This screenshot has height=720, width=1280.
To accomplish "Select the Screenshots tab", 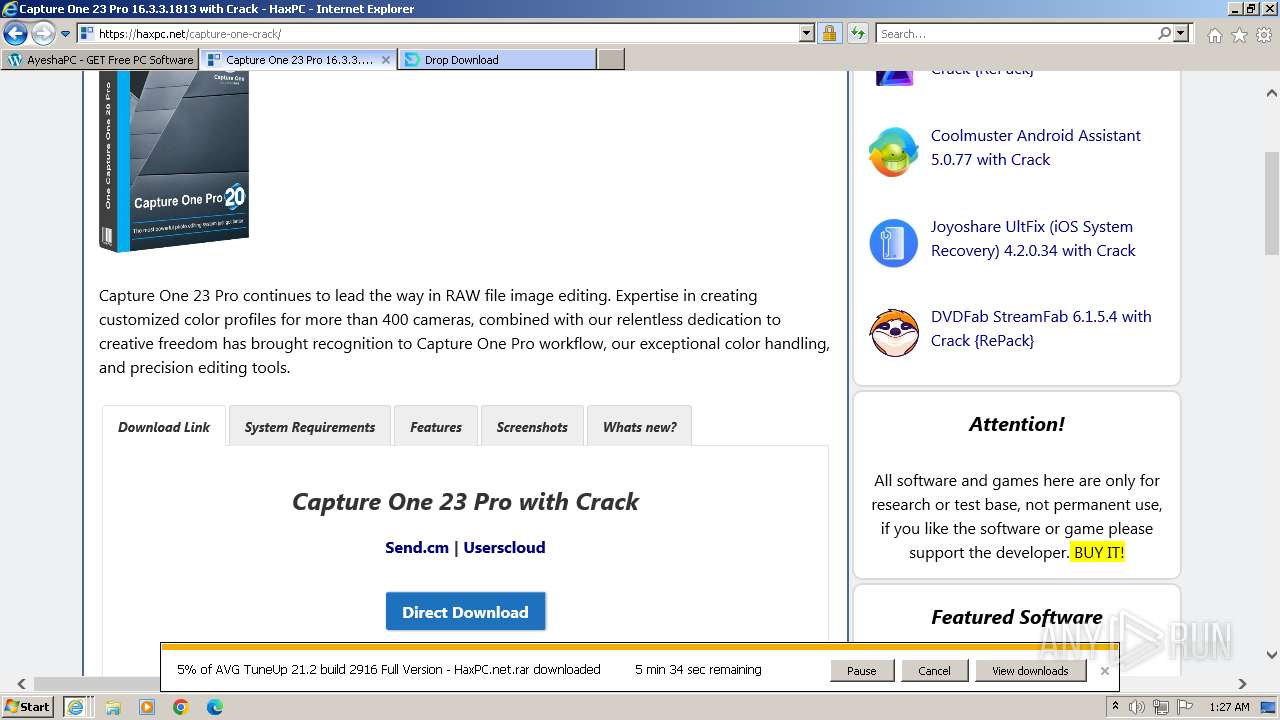I will [532, 427].
